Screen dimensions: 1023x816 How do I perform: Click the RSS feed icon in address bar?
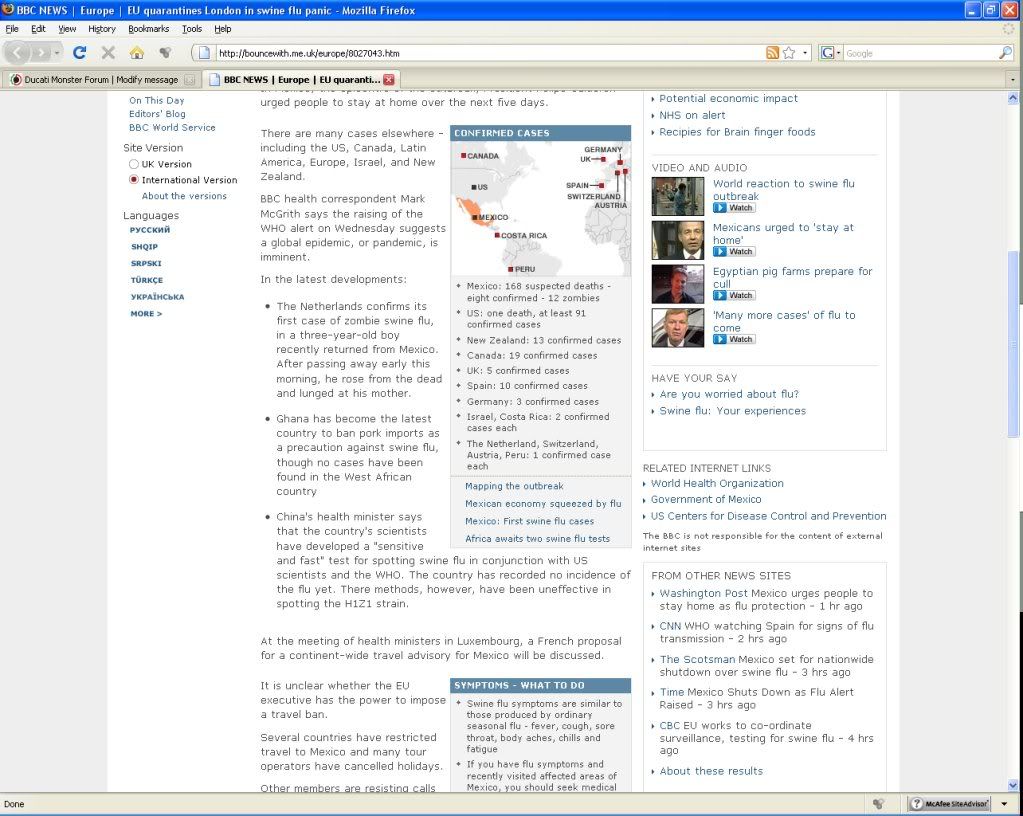coord(772,53)
